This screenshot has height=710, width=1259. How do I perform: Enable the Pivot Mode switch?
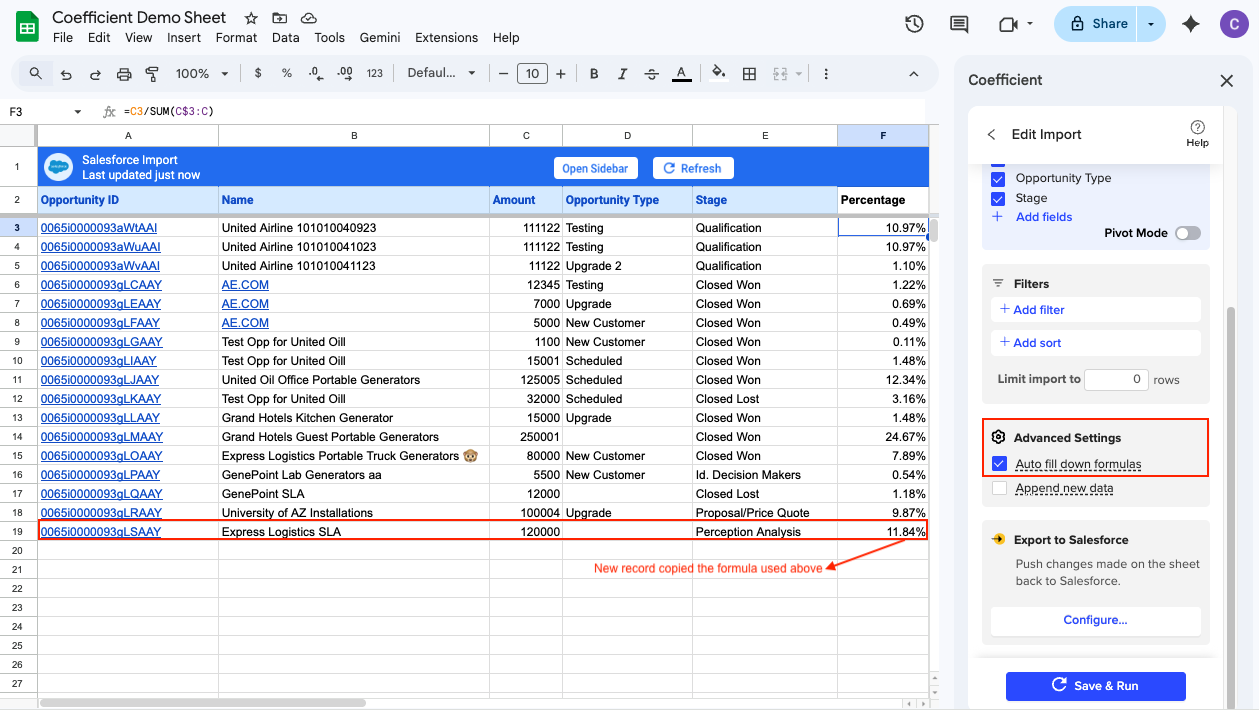click(1187, 233)
